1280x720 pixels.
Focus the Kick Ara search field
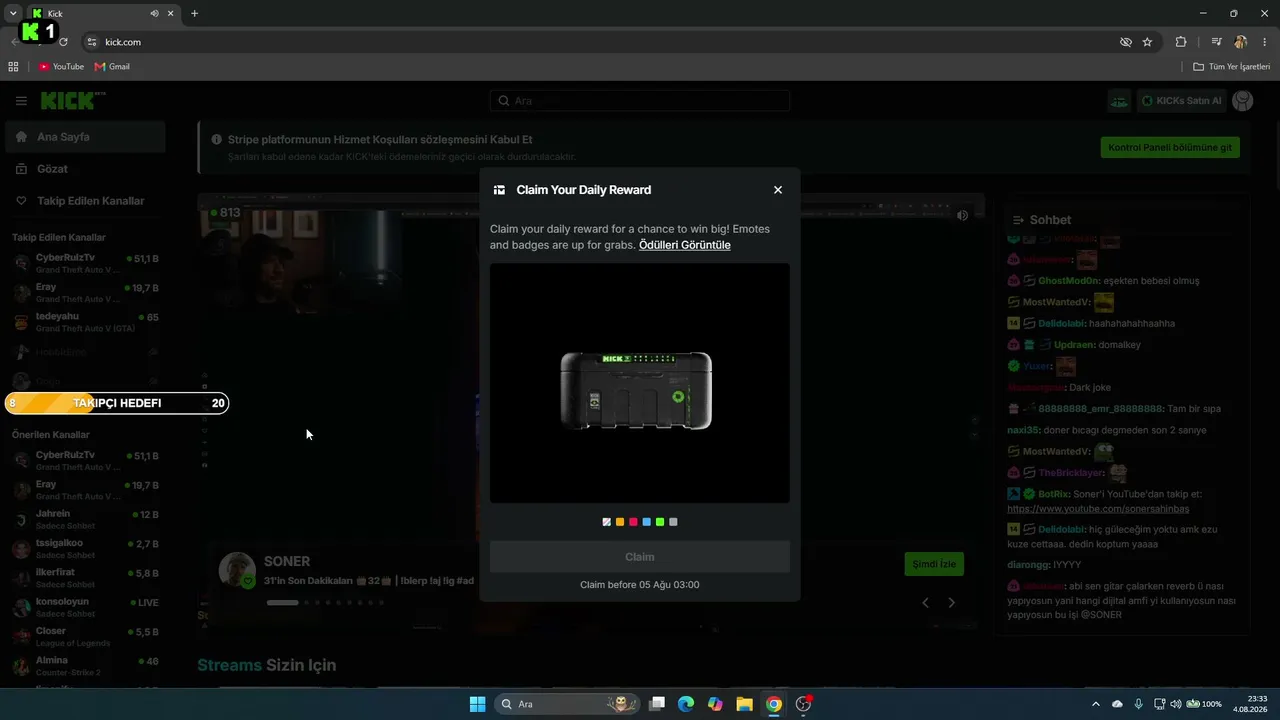click(x=640, y=101)
